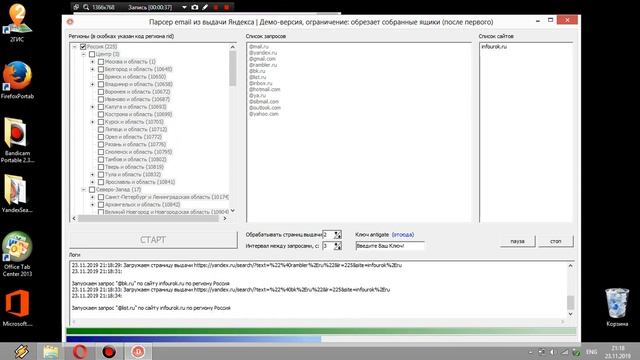Select the Microsoft Office desktop icon
The height and width of the screenshot is (360, 640).
(17, 308)
